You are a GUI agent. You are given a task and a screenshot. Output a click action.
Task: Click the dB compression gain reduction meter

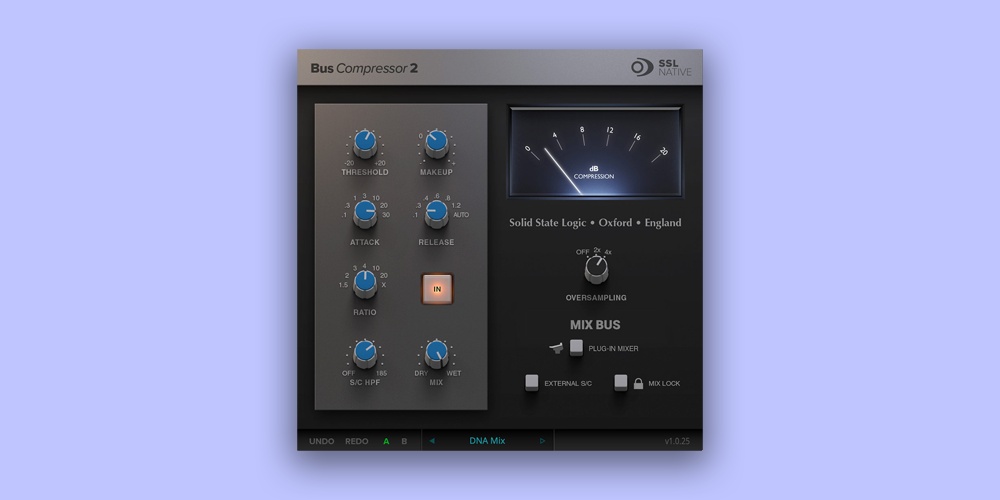click(596, 152)
